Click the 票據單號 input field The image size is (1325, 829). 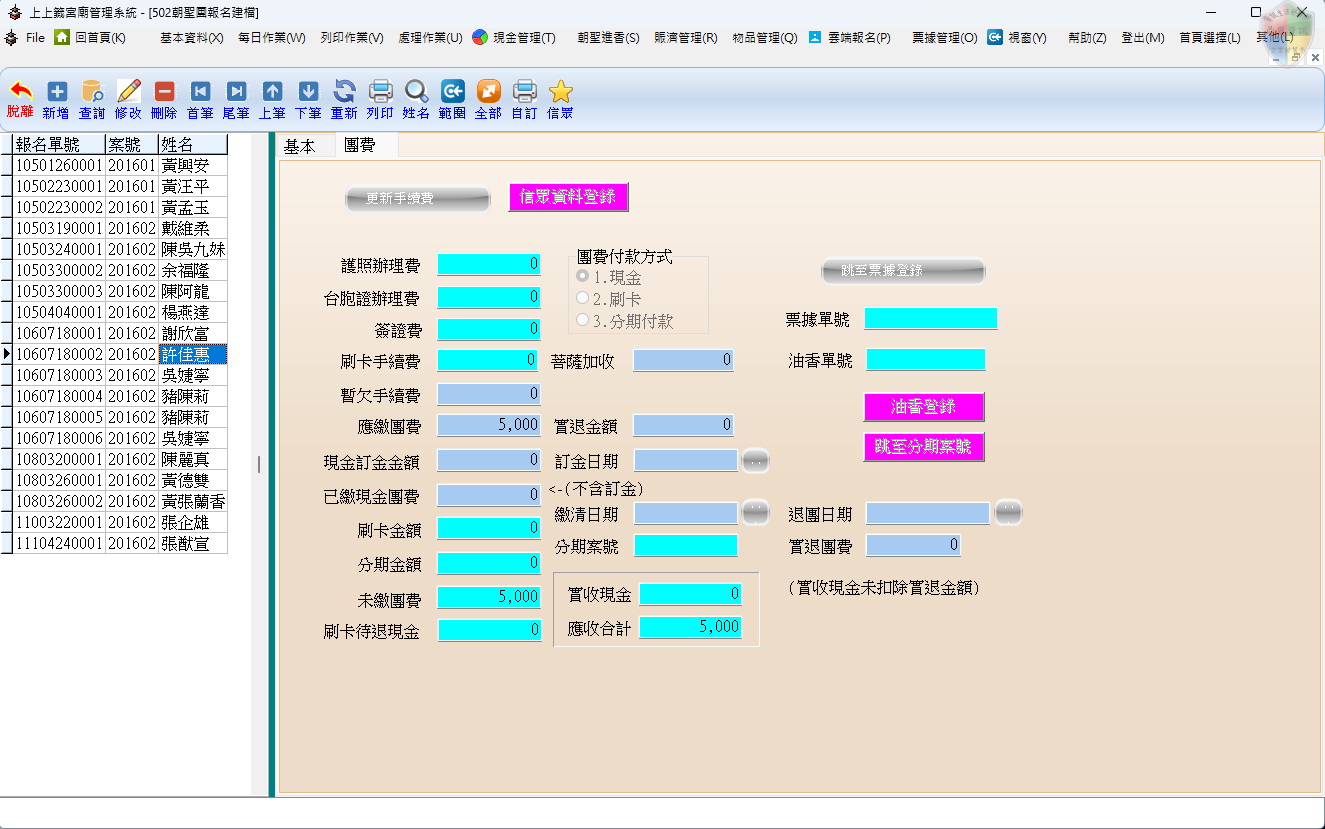point(930,319)
